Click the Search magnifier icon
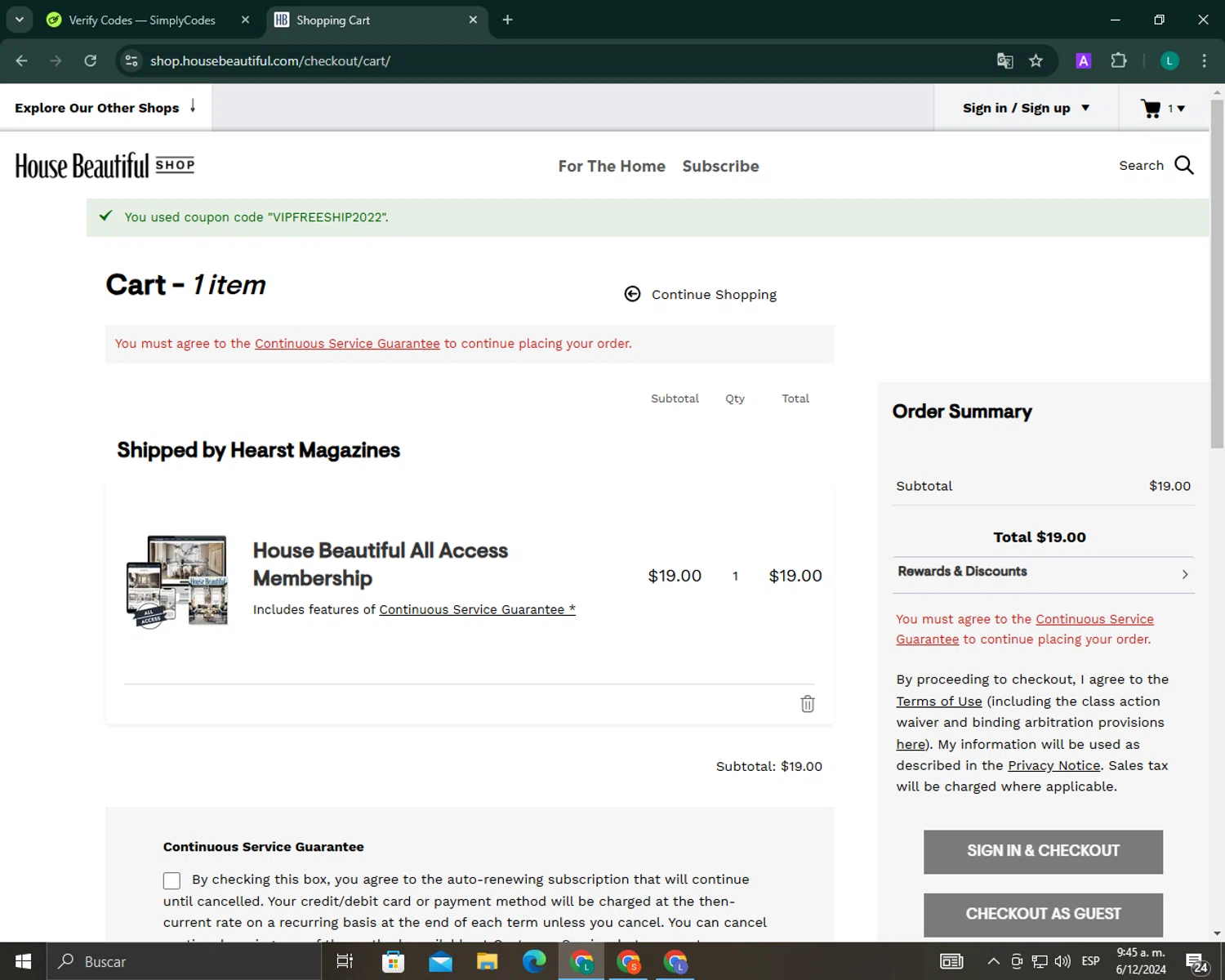Screen dimensions: 1225x980 1184,166
